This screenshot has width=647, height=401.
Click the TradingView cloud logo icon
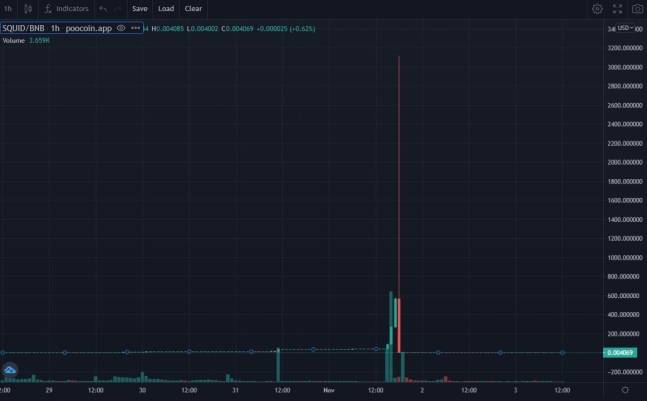point(9,370)
